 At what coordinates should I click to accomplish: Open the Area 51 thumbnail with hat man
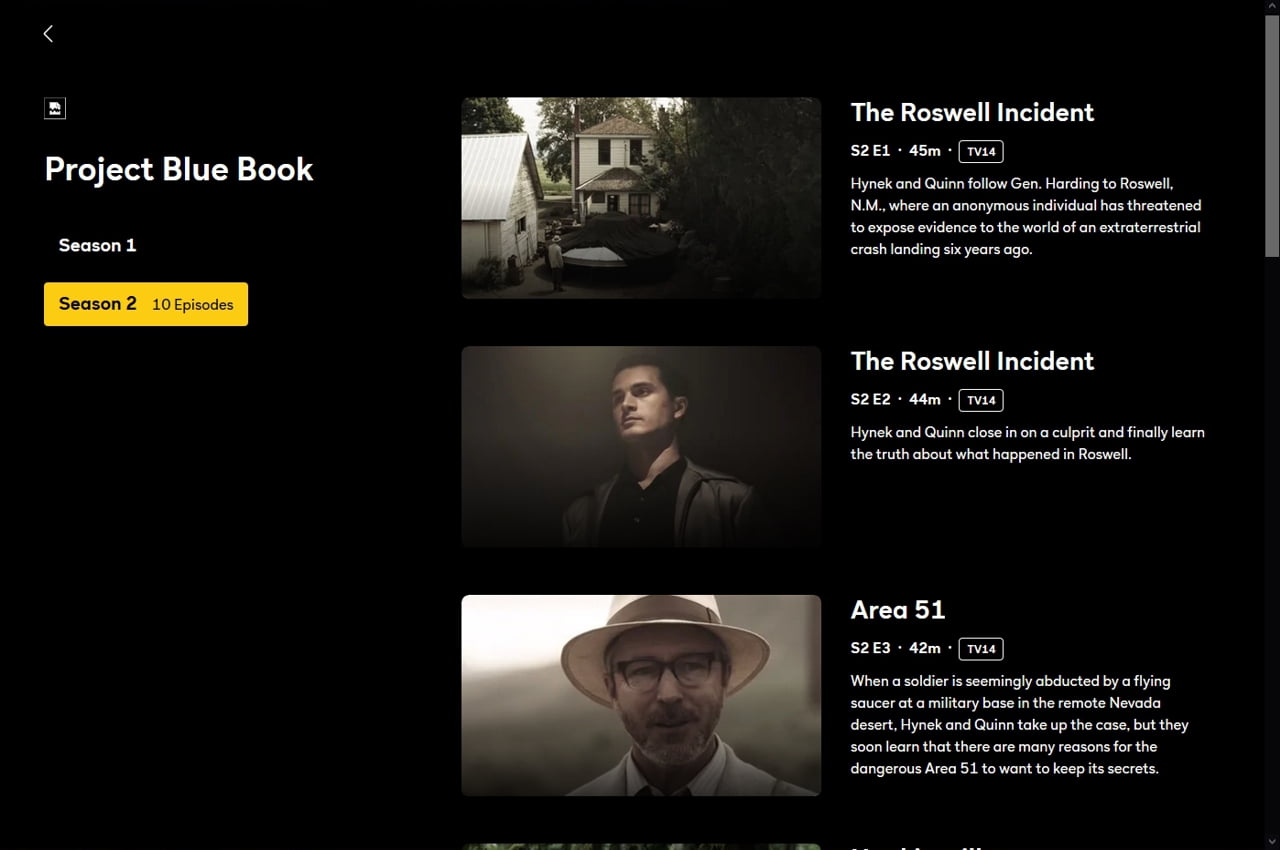(641, 696)
